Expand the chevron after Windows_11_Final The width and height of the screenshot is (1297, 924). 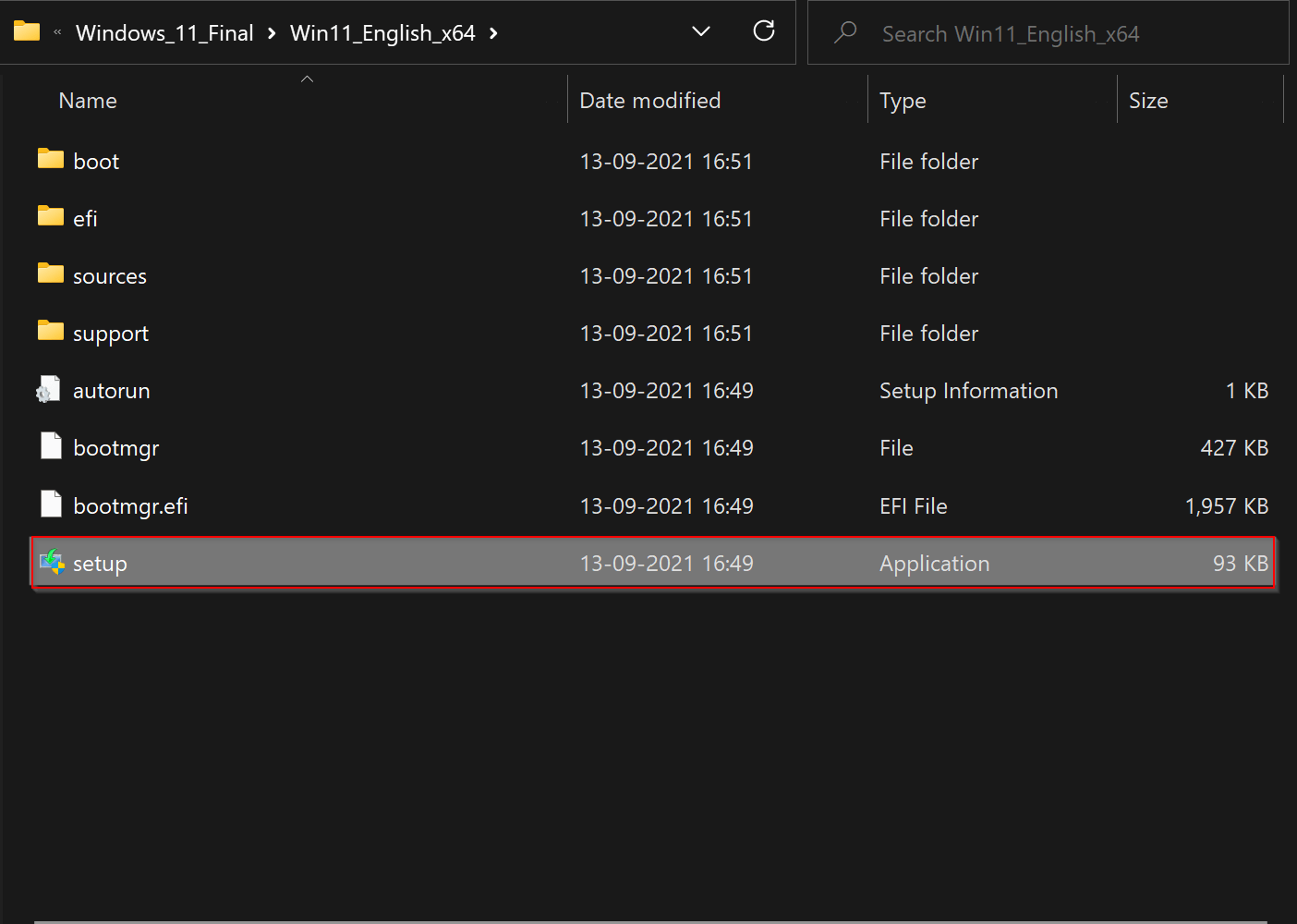[x=272, y=34]
